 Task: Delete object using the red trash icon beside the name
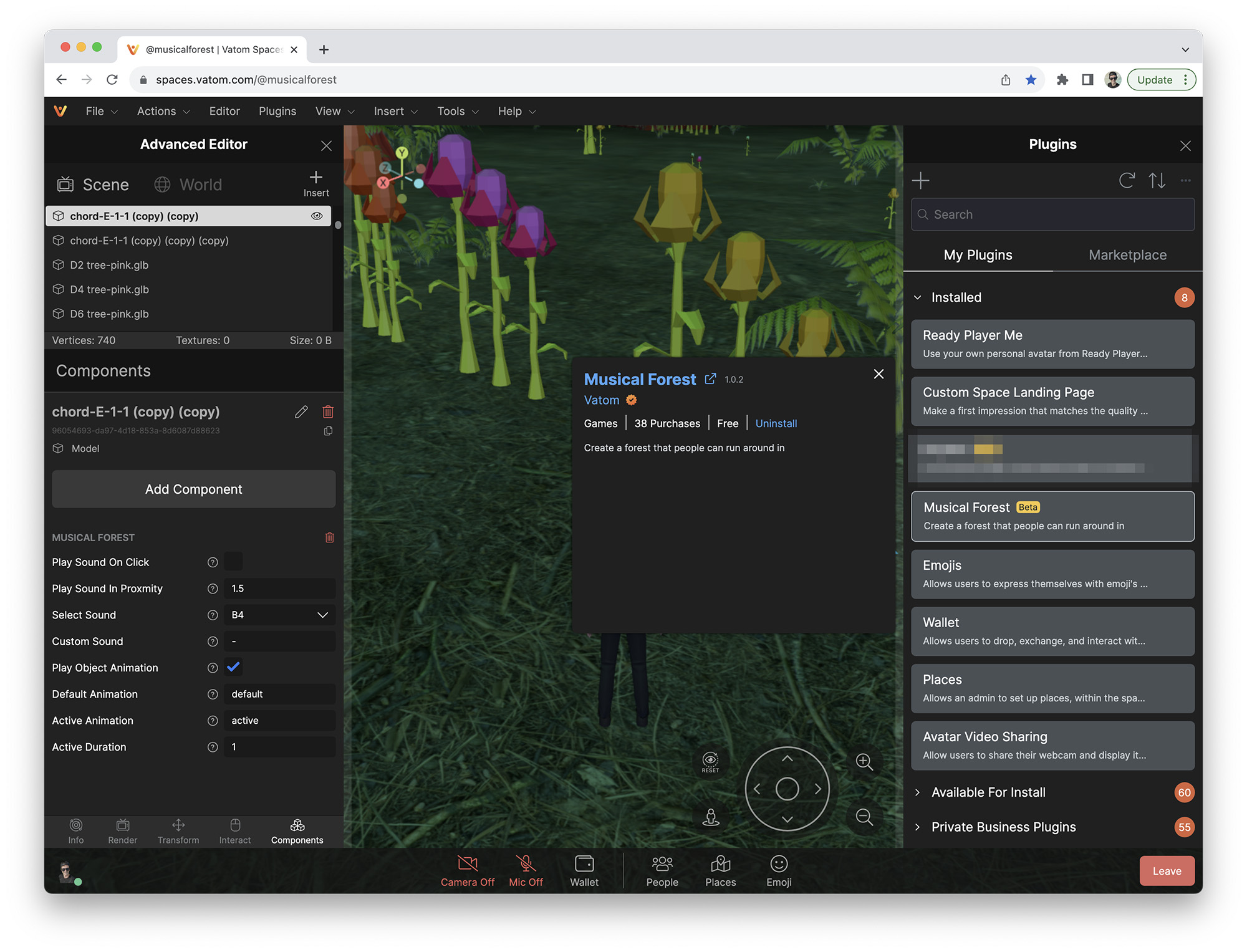[328, 411]
